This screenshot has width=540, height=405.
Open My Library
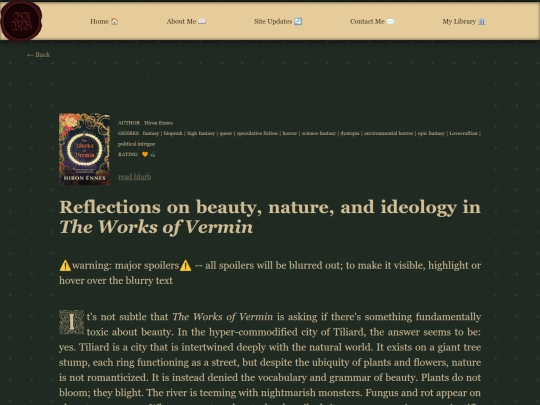464,21
